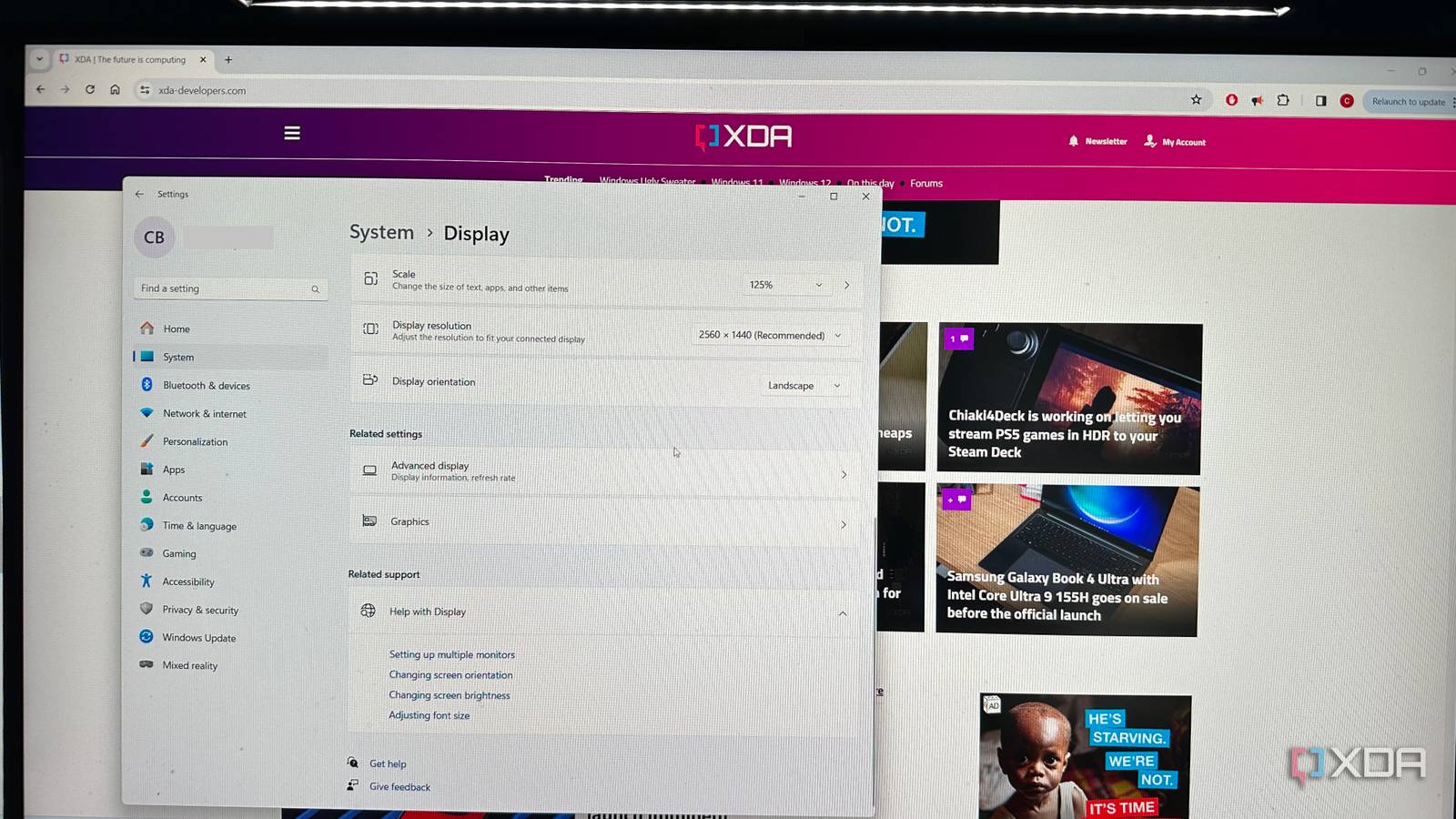Click the back arrow in Settings
1456x819 pixels.
(x=139, y=194)
